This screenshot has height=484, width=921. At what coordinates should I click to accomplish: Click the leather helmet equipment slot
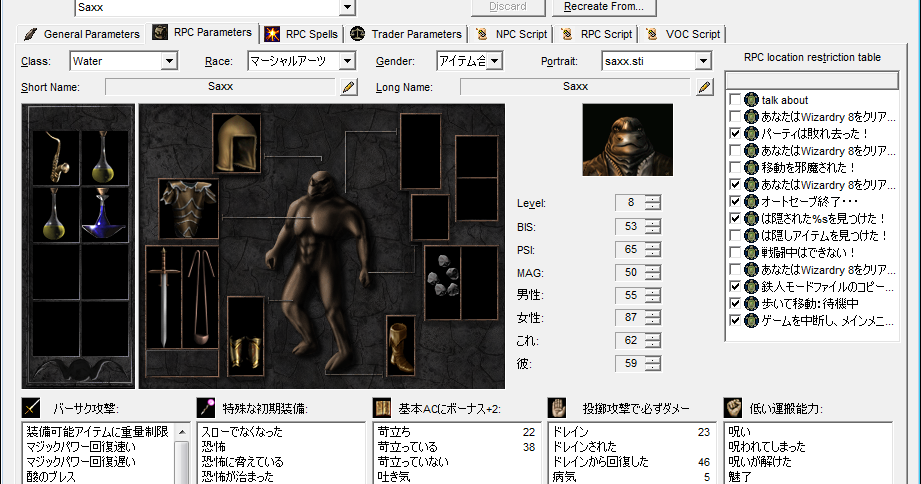(237, 143)
